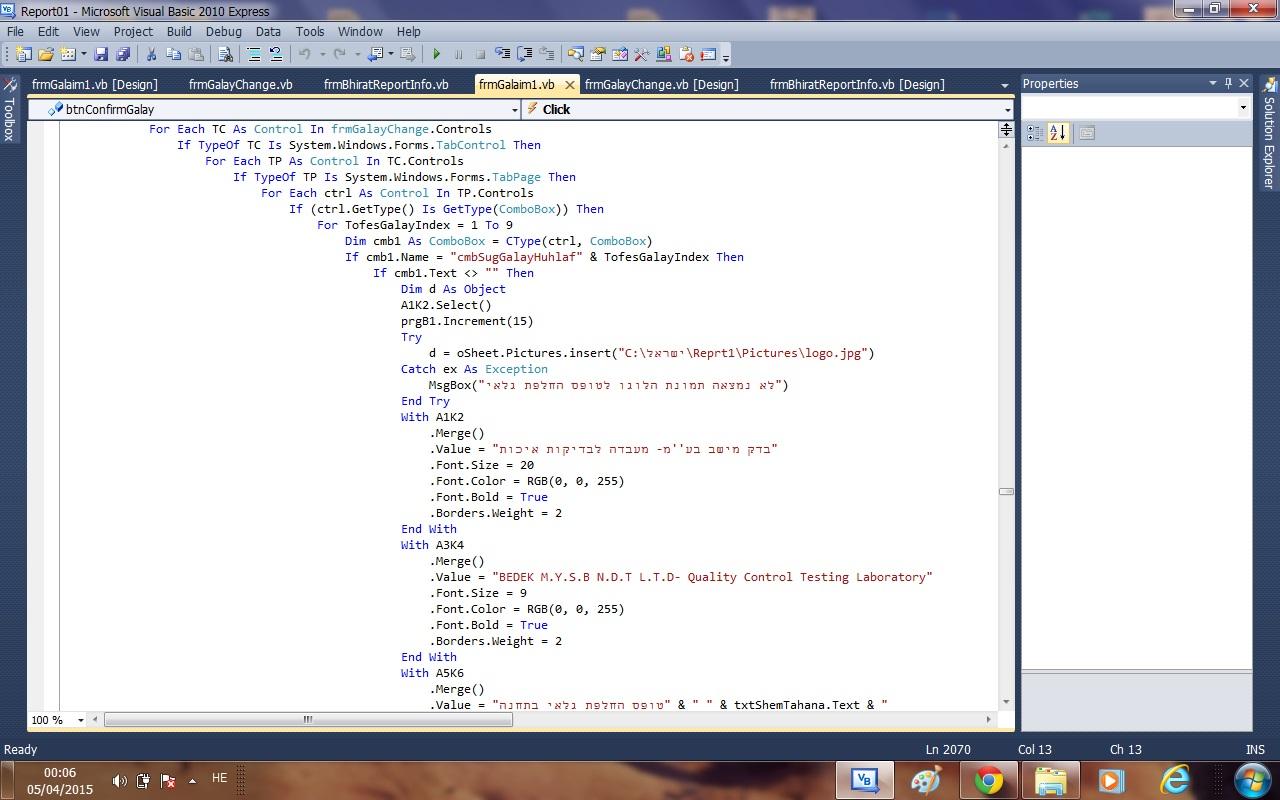Open Object Browser toolbar icon
Image resolution: width=1280 pixels, height=800 pixels.
point(620,54)
